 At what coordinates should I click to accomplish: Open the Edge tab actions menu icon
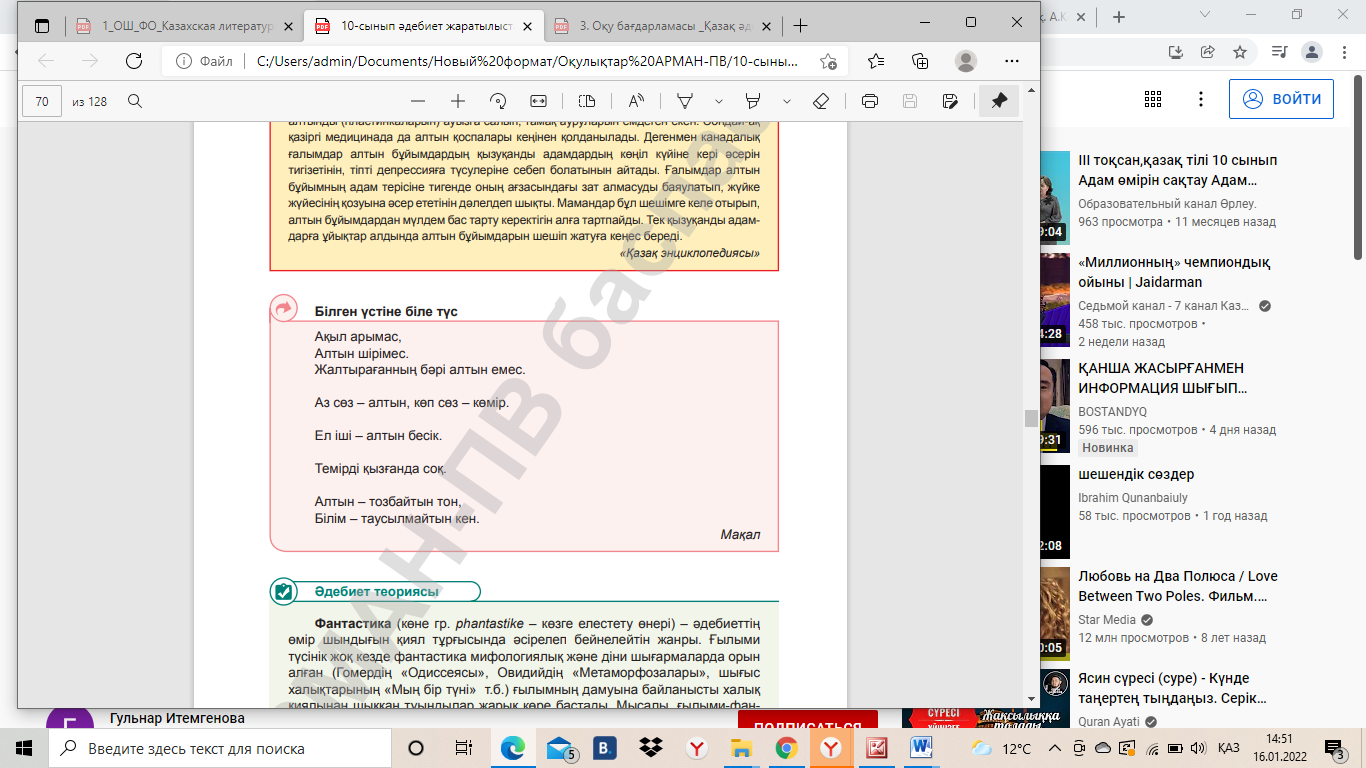pos(42,25)
